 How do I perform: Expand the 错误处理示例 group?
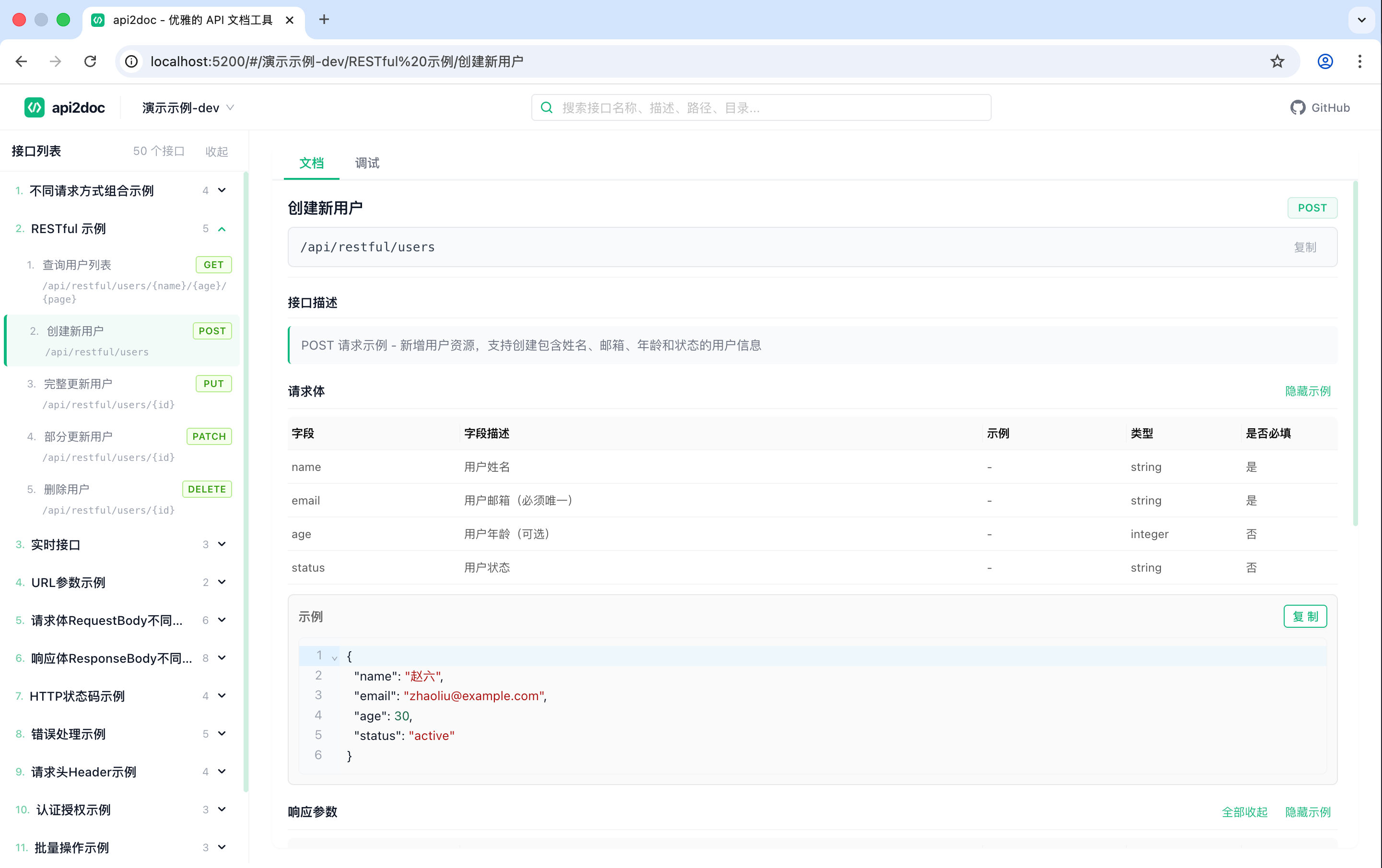tap(122, 734)
